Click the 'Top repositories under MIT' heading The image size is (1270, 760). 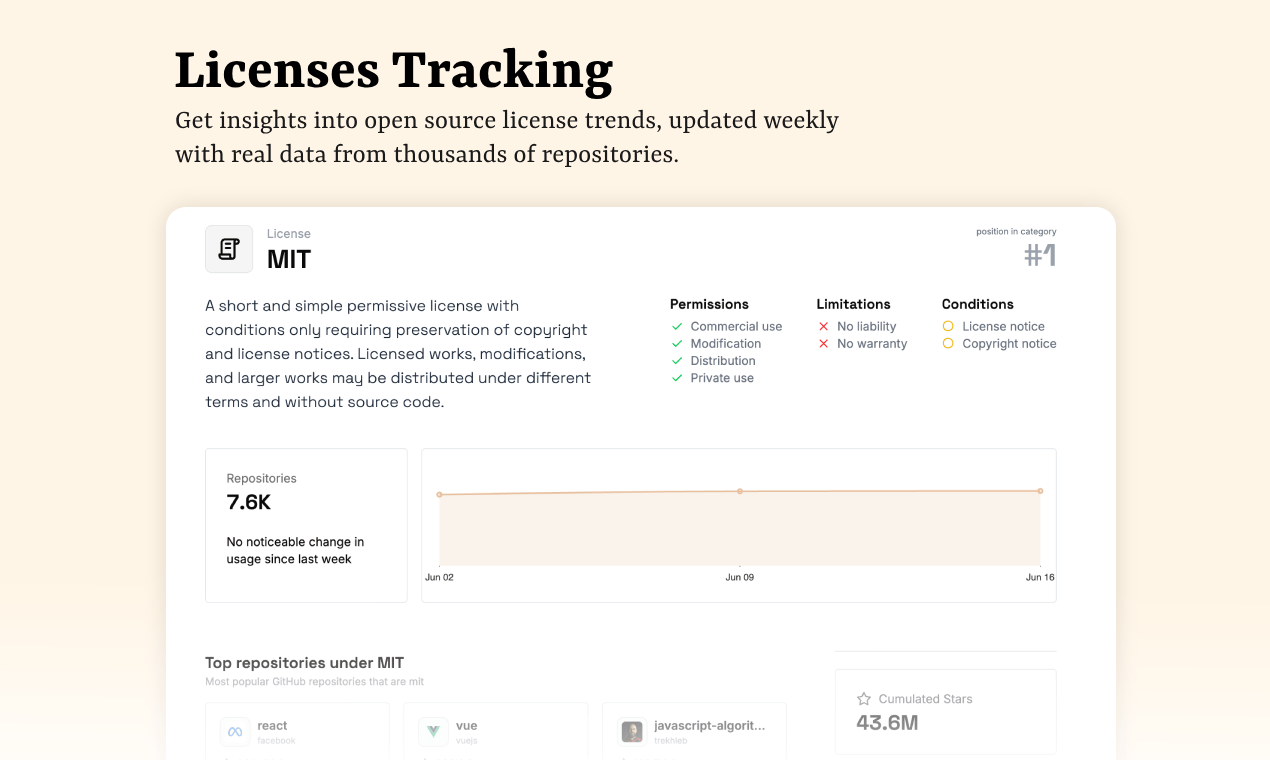tap(304, 662)
